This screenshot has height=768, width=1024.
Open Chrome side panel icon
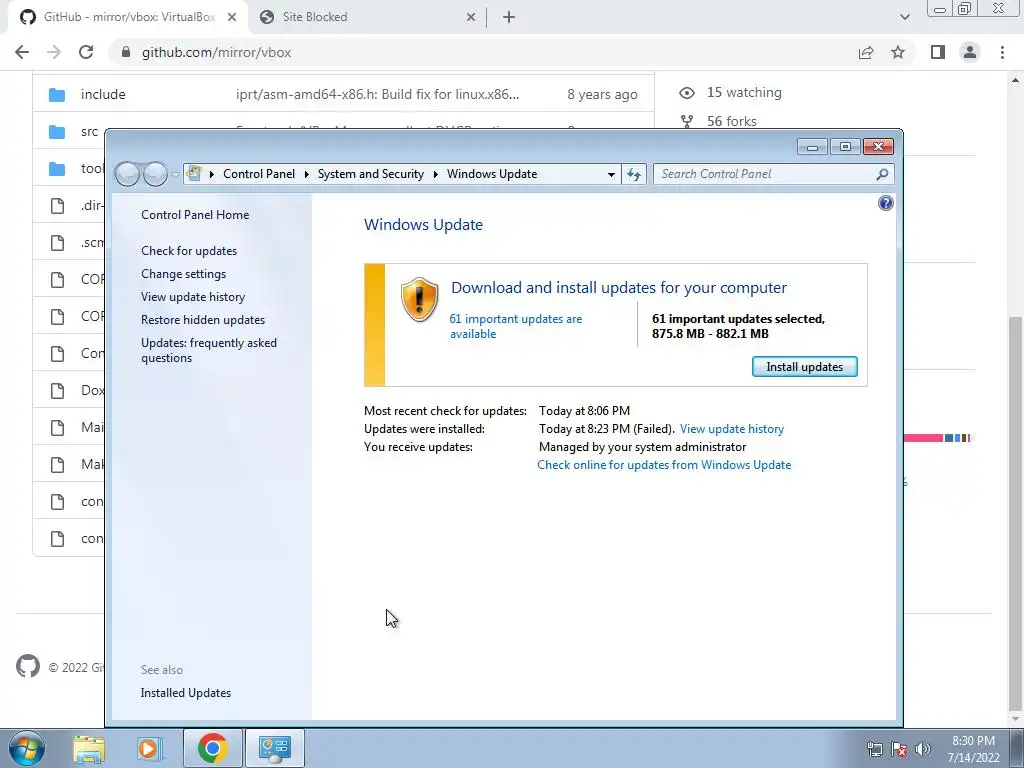point(938,52)
